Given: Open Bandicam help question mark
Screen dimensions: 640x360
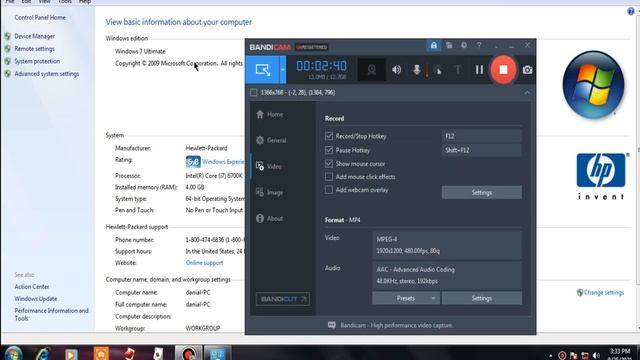Looking at the screenshot, I should click(479, 45).
